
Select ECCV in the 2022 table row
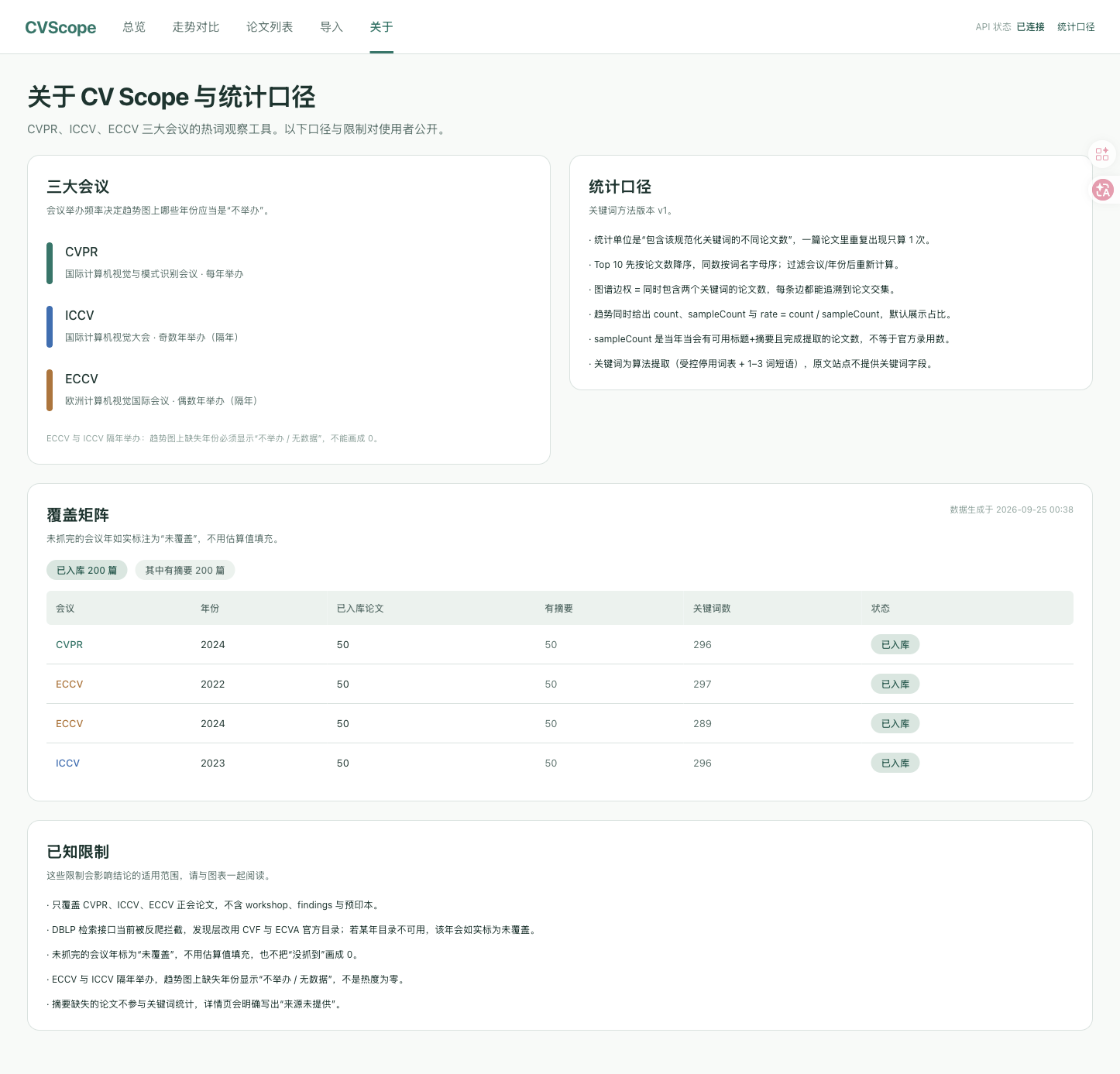(x=70, y=685)
